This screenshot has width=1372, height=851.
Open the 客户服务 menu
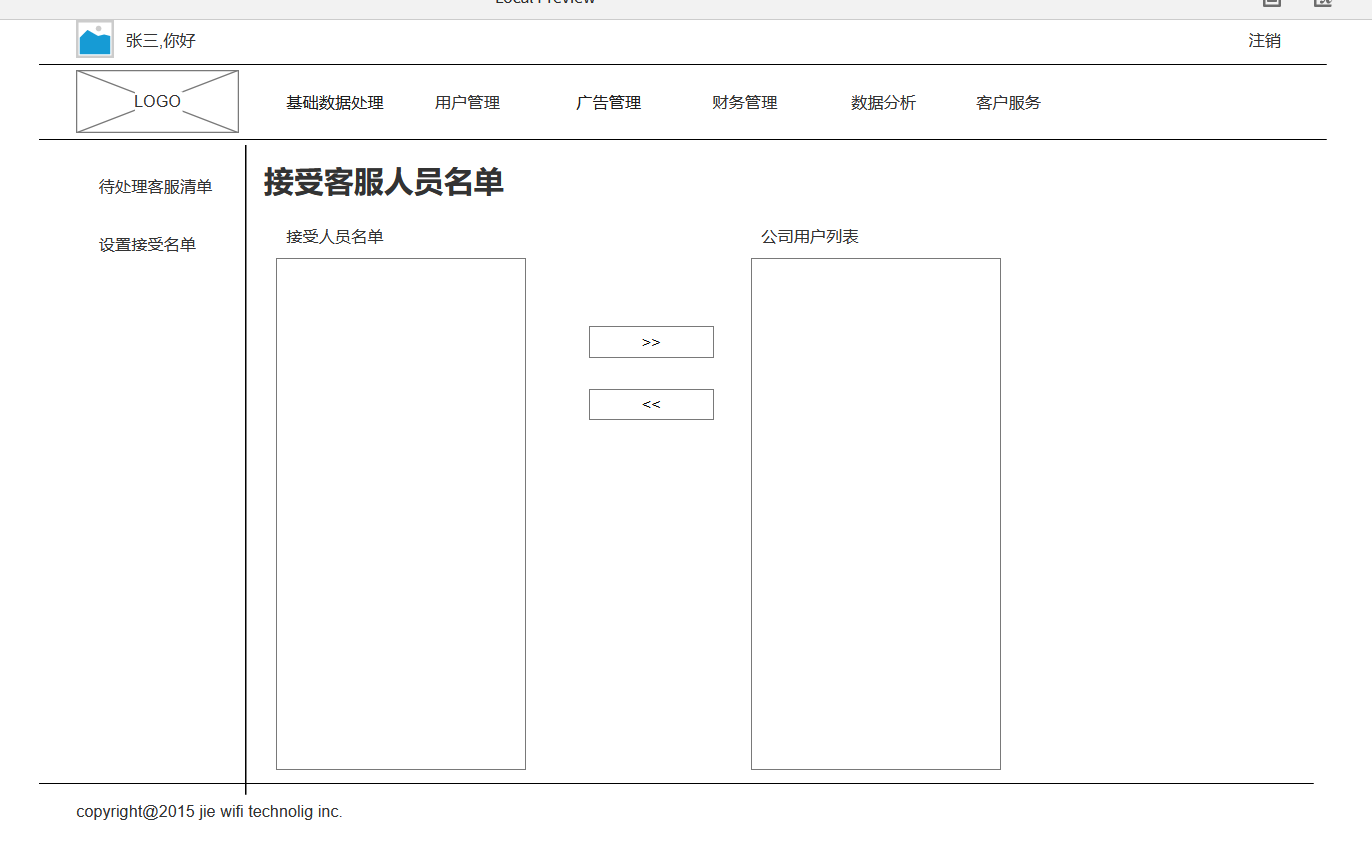coord(1008,103)
